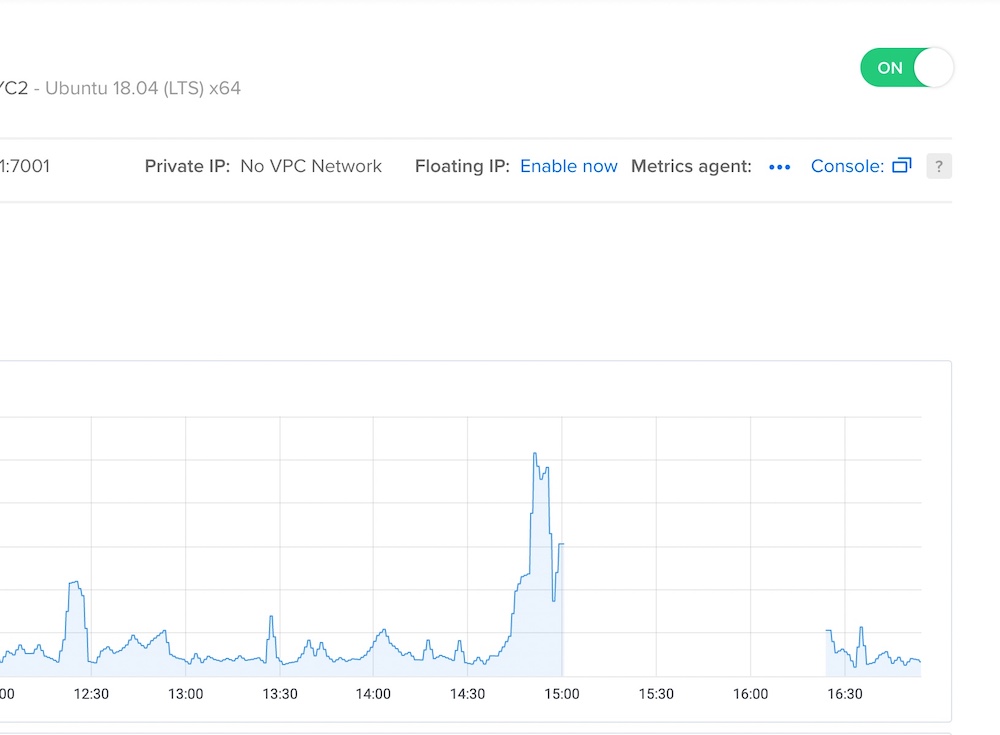Click the 13:00 time axis label

[185, 694]
